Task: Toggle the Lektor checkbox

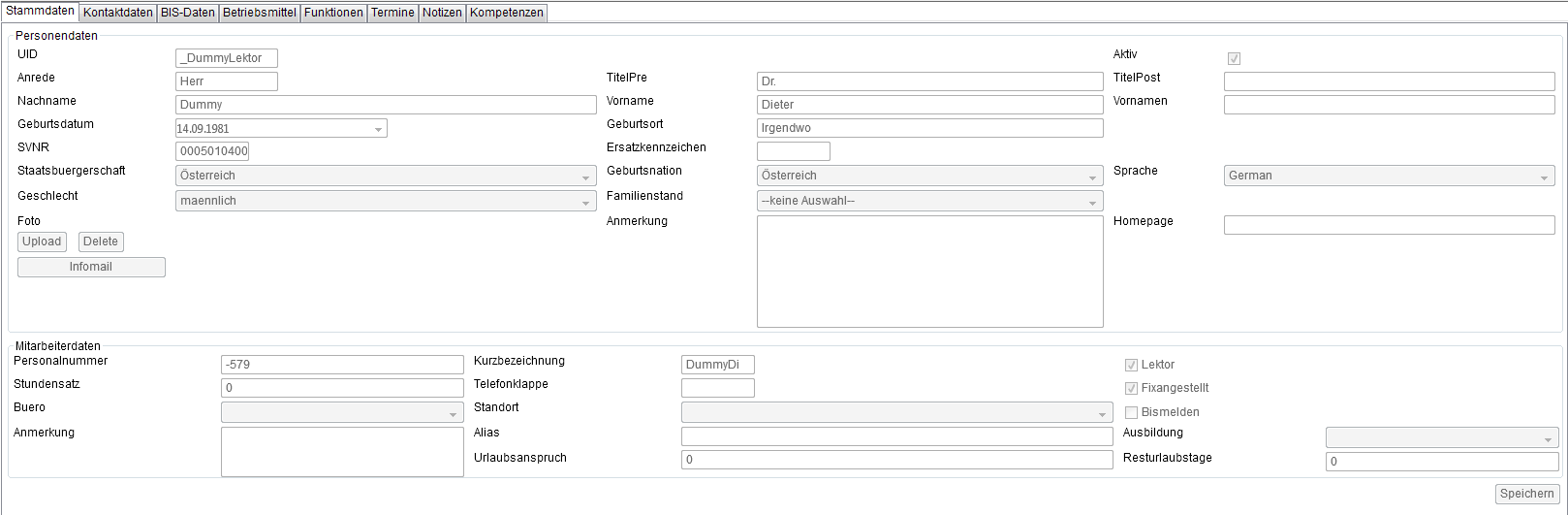Action: tap(1131, 365)
